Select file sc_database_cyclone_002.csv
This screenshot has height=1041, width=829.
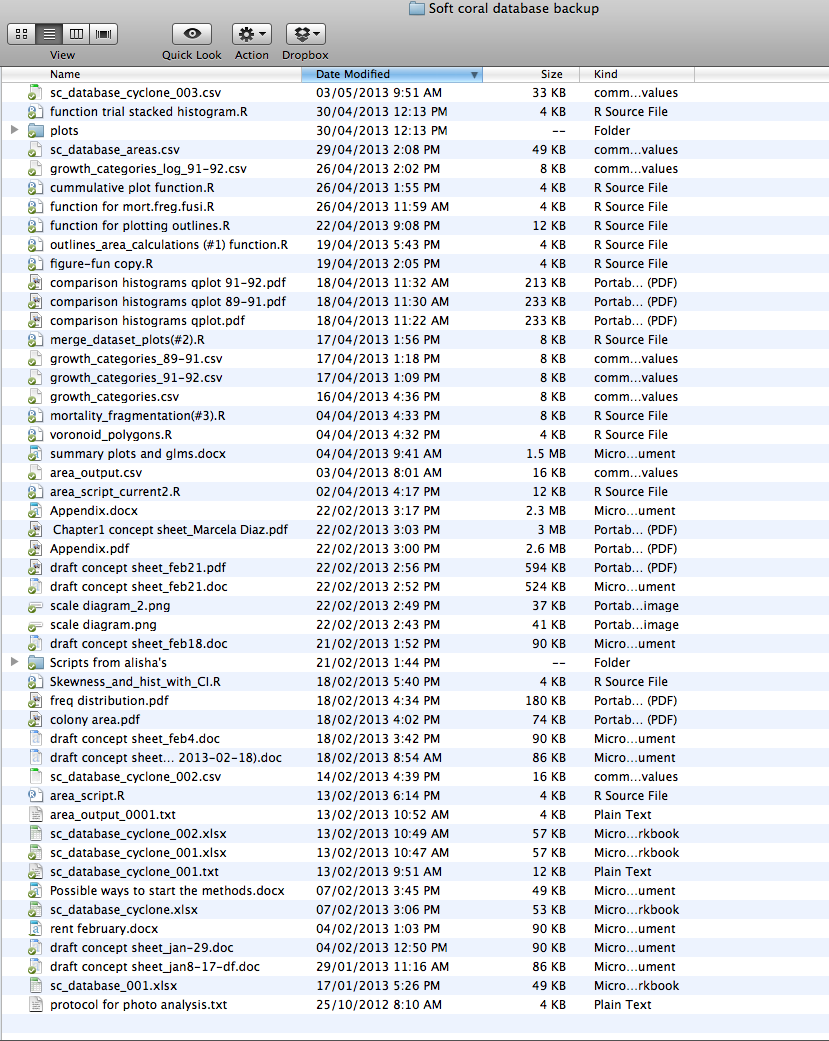click(135, 777)
